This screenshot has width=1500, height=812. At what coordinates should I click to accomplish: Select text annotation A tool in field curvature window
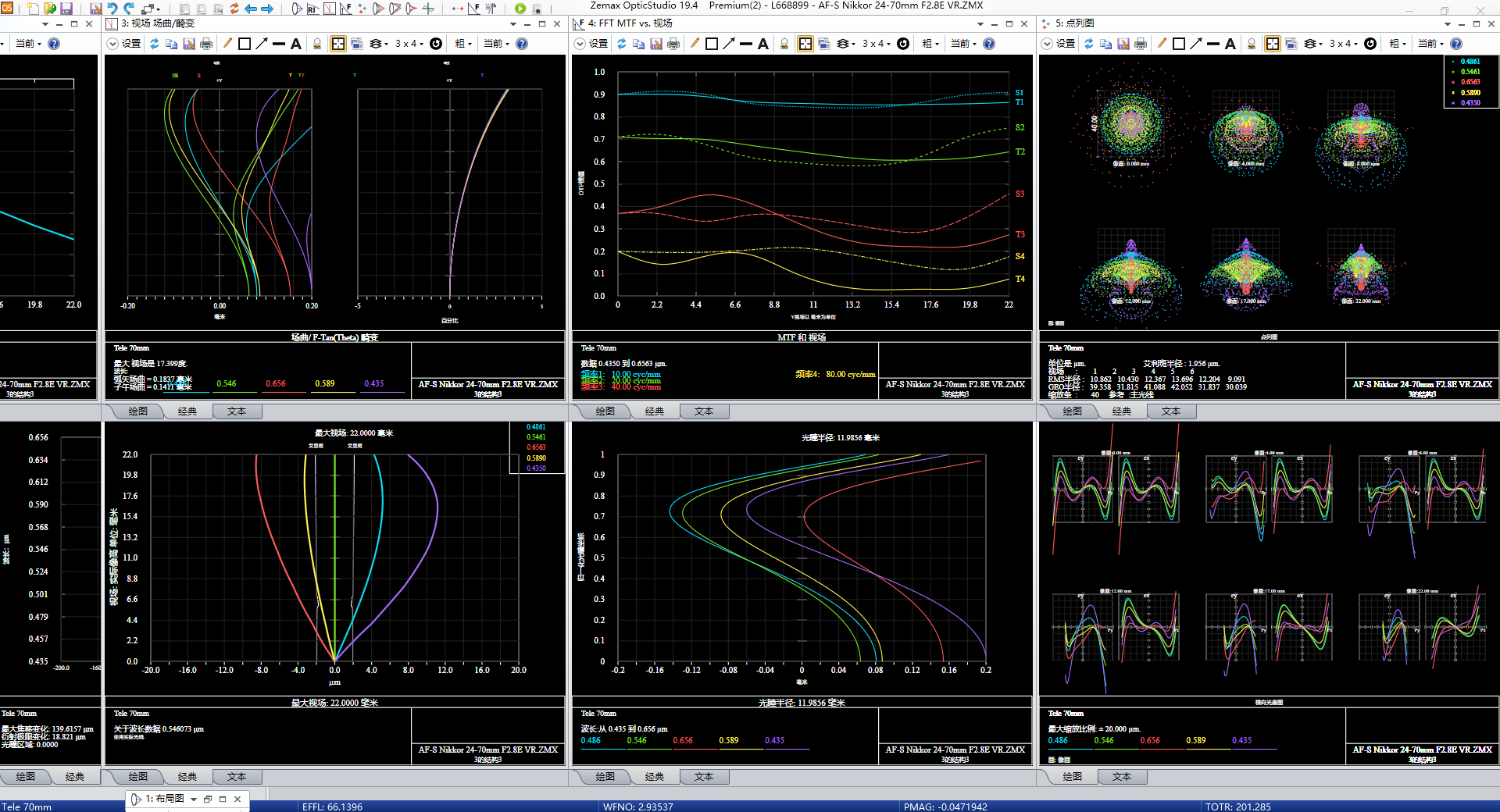(x=296, y=44)
